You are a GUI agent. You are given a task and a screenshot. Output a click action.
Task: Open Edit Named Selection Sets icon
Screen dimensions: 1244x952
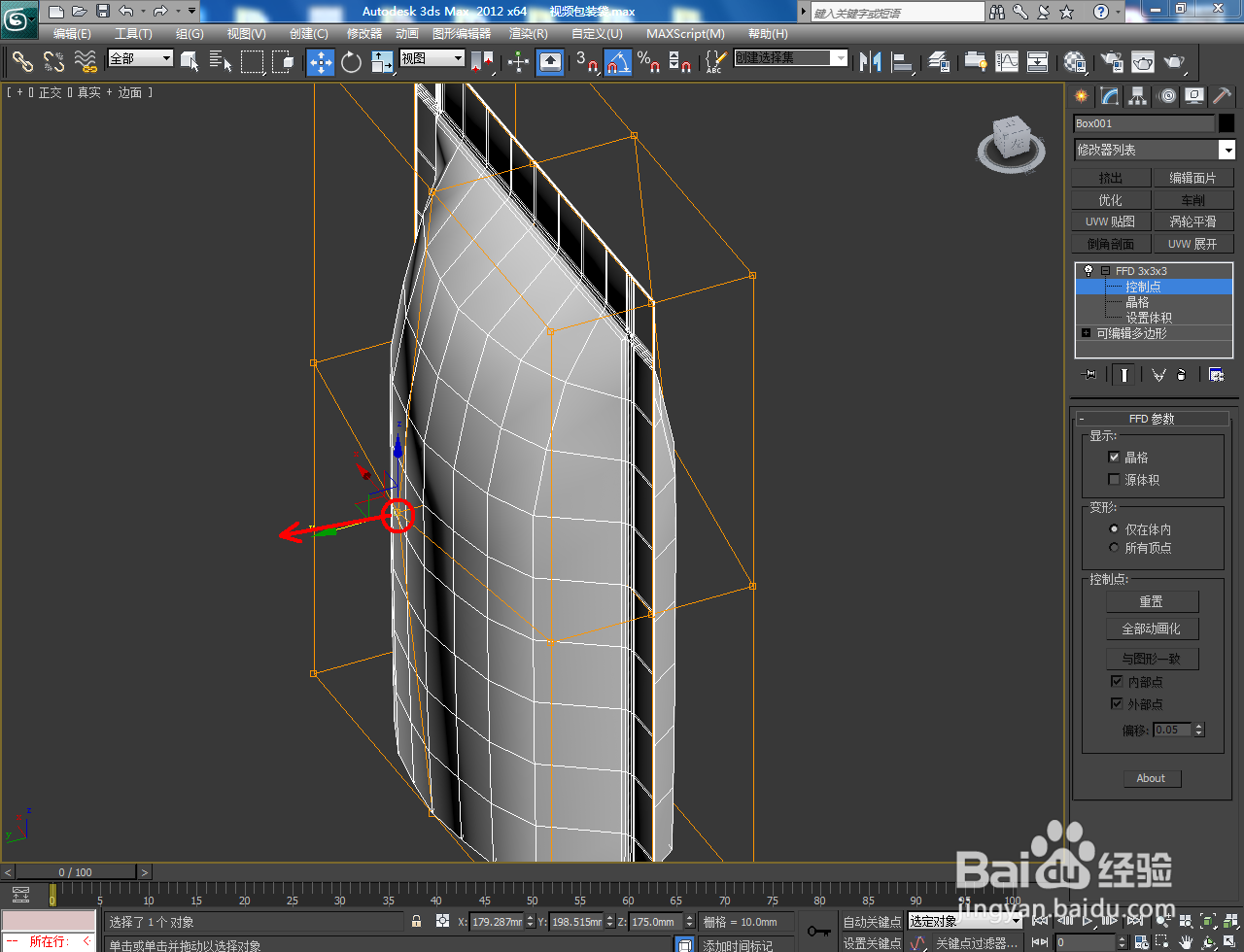click(x=714, y=62)
